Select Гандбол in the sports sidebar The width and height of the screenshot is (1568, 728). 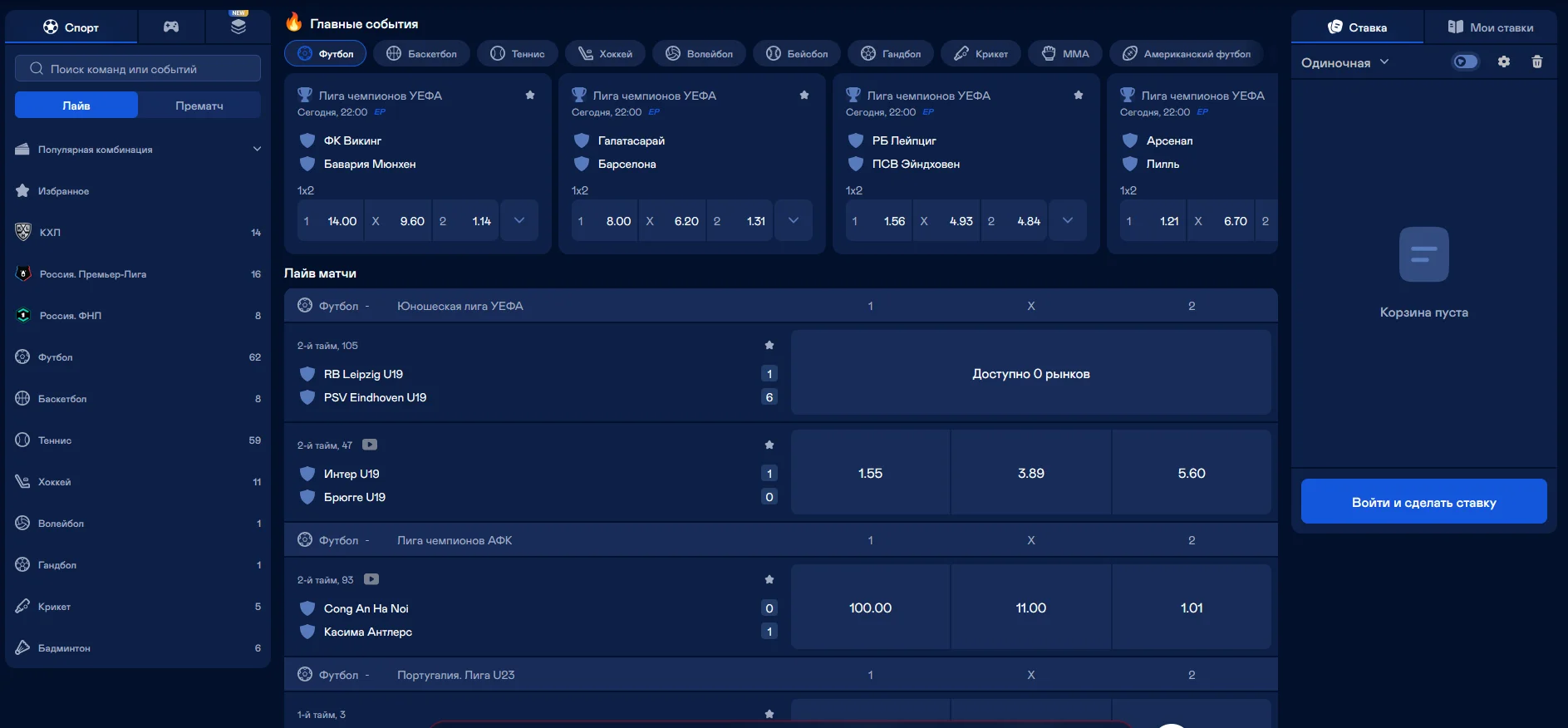[x=138, y=565]
